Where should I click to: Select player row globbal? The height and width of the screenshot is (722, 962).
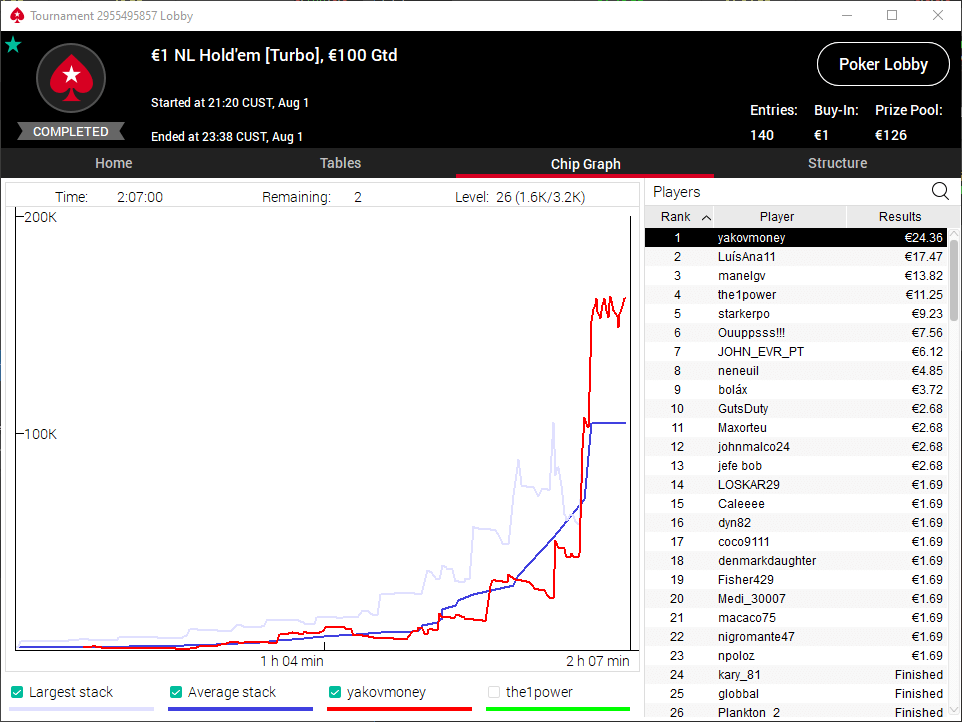[x=796, y=694]
